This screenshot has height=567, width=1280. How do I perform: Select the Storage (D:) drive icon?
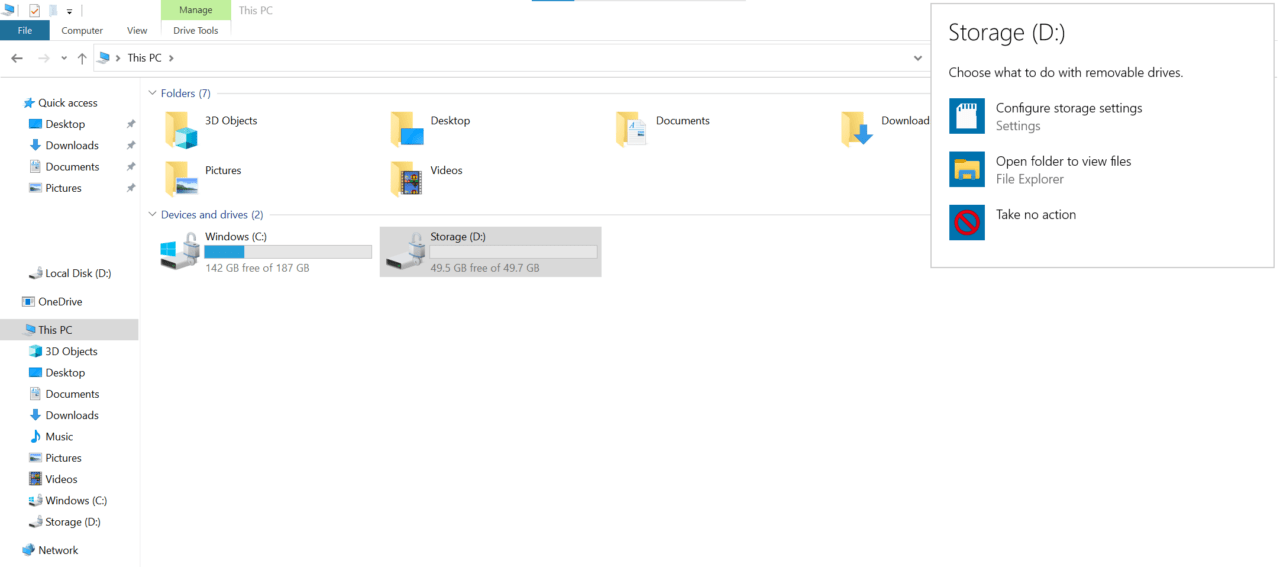[x=407, y=252]
